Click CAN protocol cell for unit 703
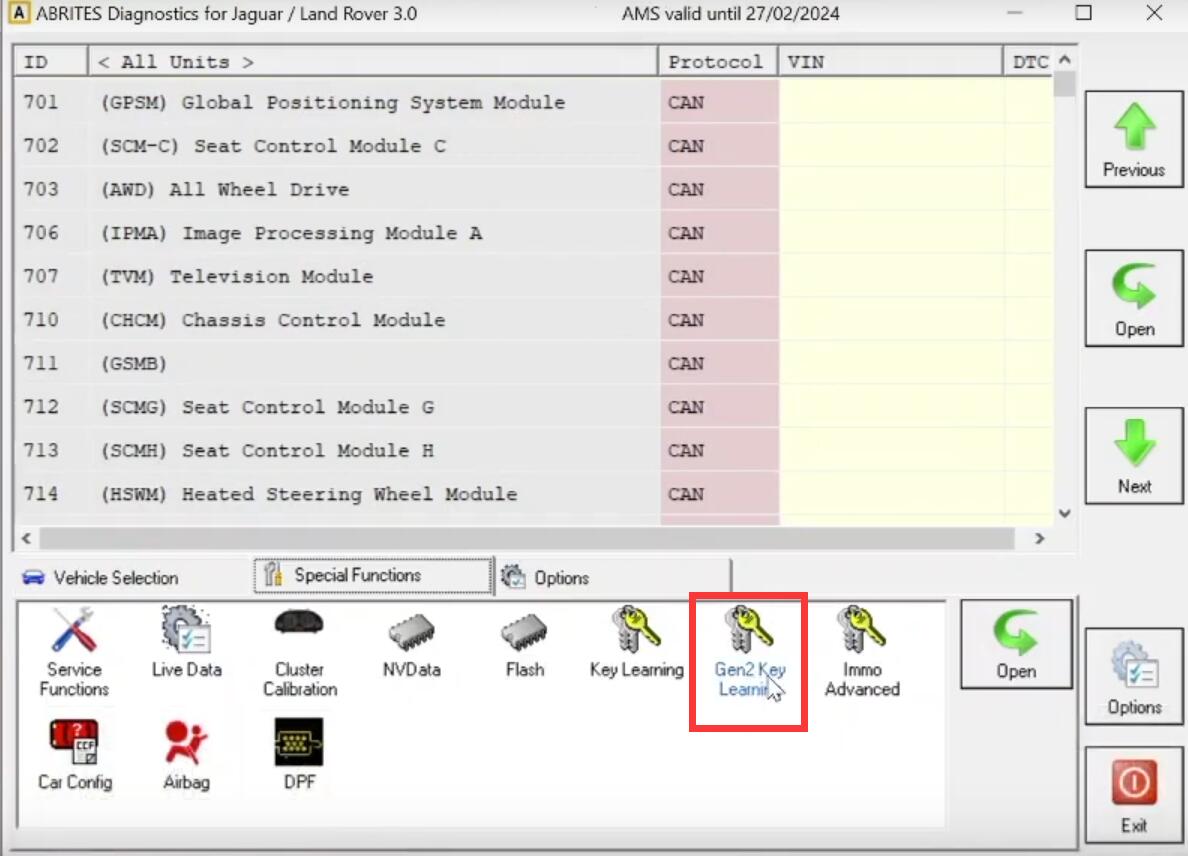 [x=719, y=189]
